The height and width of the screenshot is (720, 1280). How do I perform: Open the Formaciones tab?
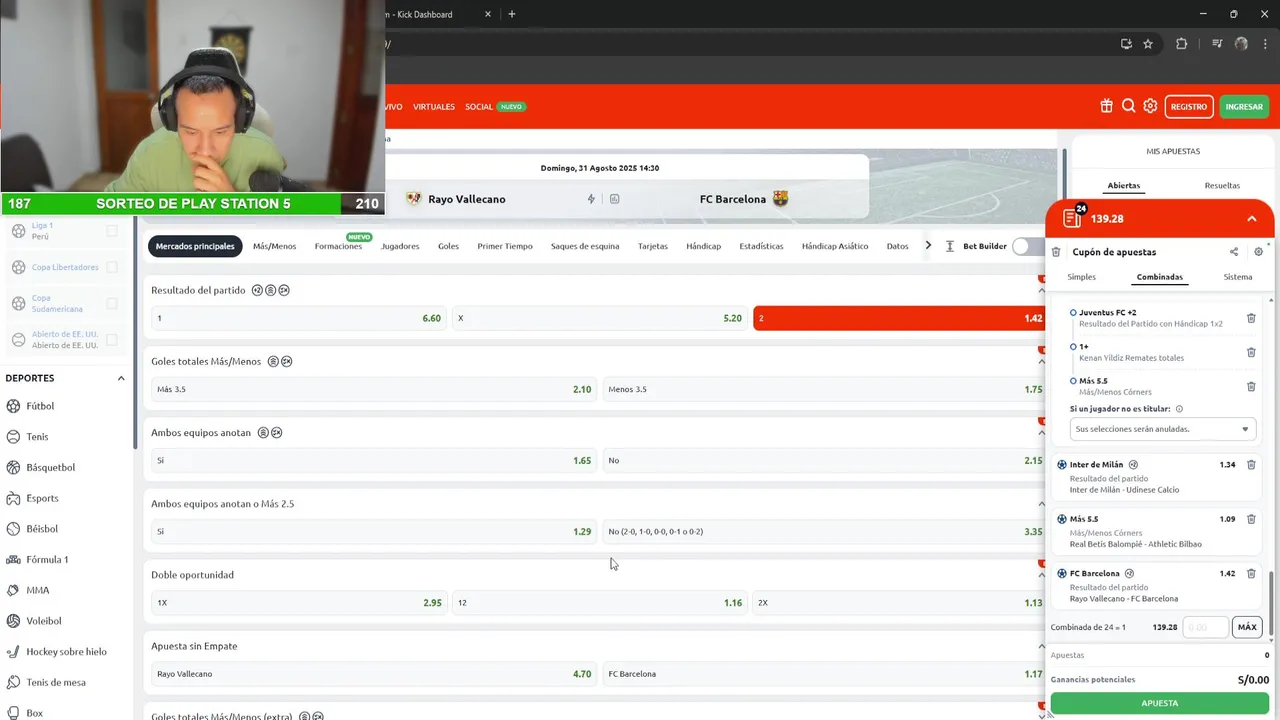[x=338, y=246]
